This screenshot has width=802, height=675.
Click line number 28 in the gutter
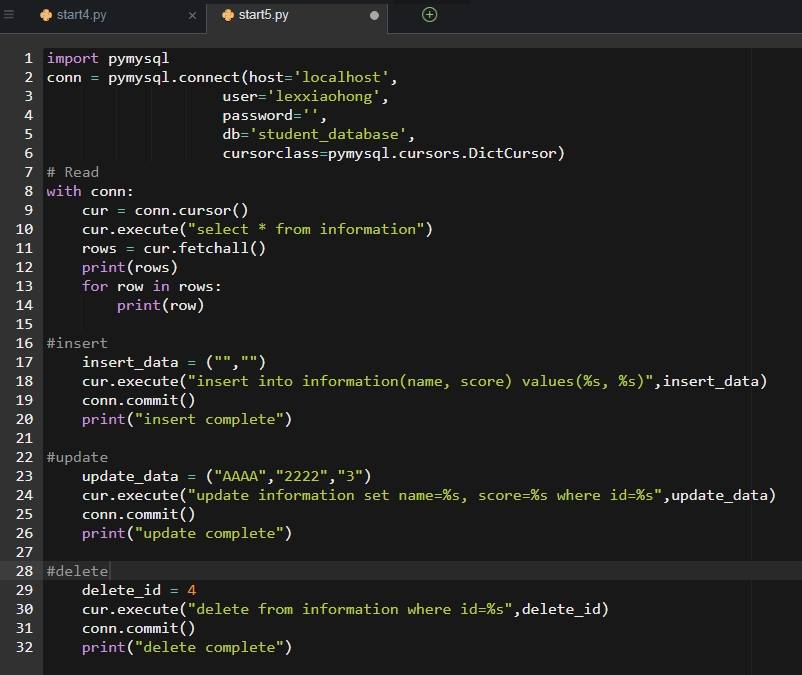(x=24, y=571)
